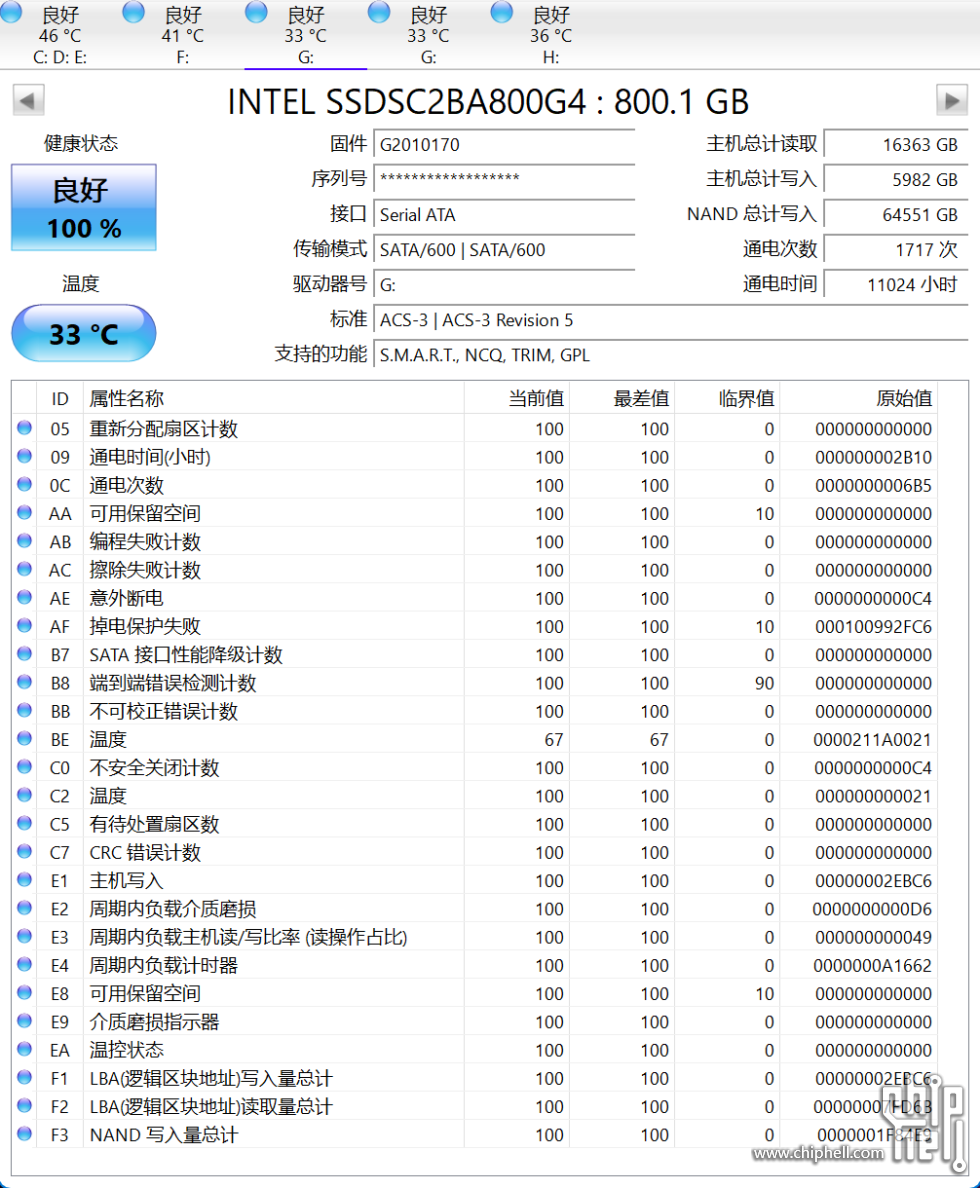Click the 良好 100 % health status button

coord(84,208)
